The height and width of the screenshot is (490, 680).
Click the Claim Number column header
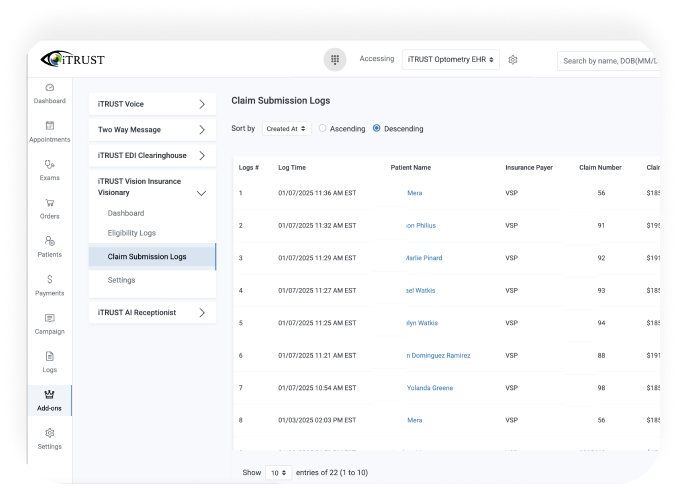pyautogui.click(x=600, y=167)
